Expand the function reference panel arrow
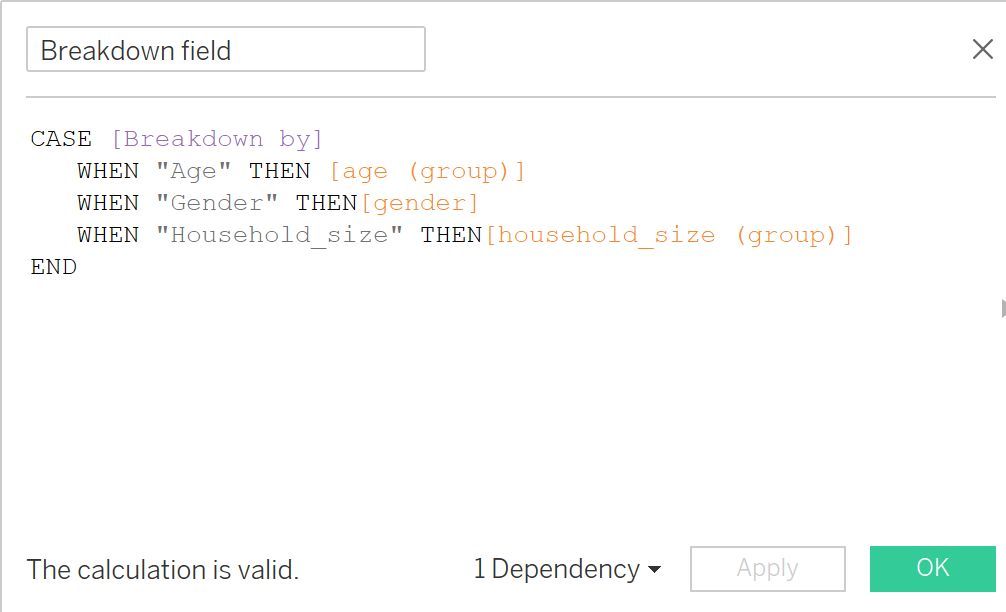This screenshot has height=612, width=1006. tap(1002, 308)
